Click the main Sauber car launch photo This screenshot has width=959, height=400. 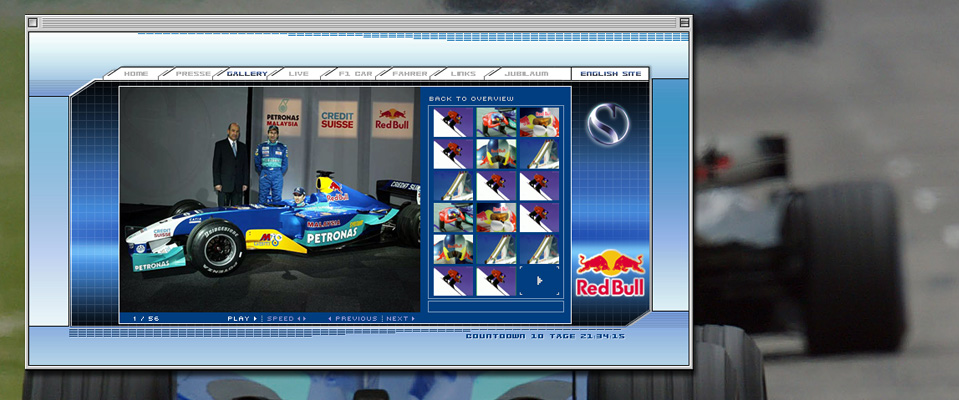click(270, 200)
